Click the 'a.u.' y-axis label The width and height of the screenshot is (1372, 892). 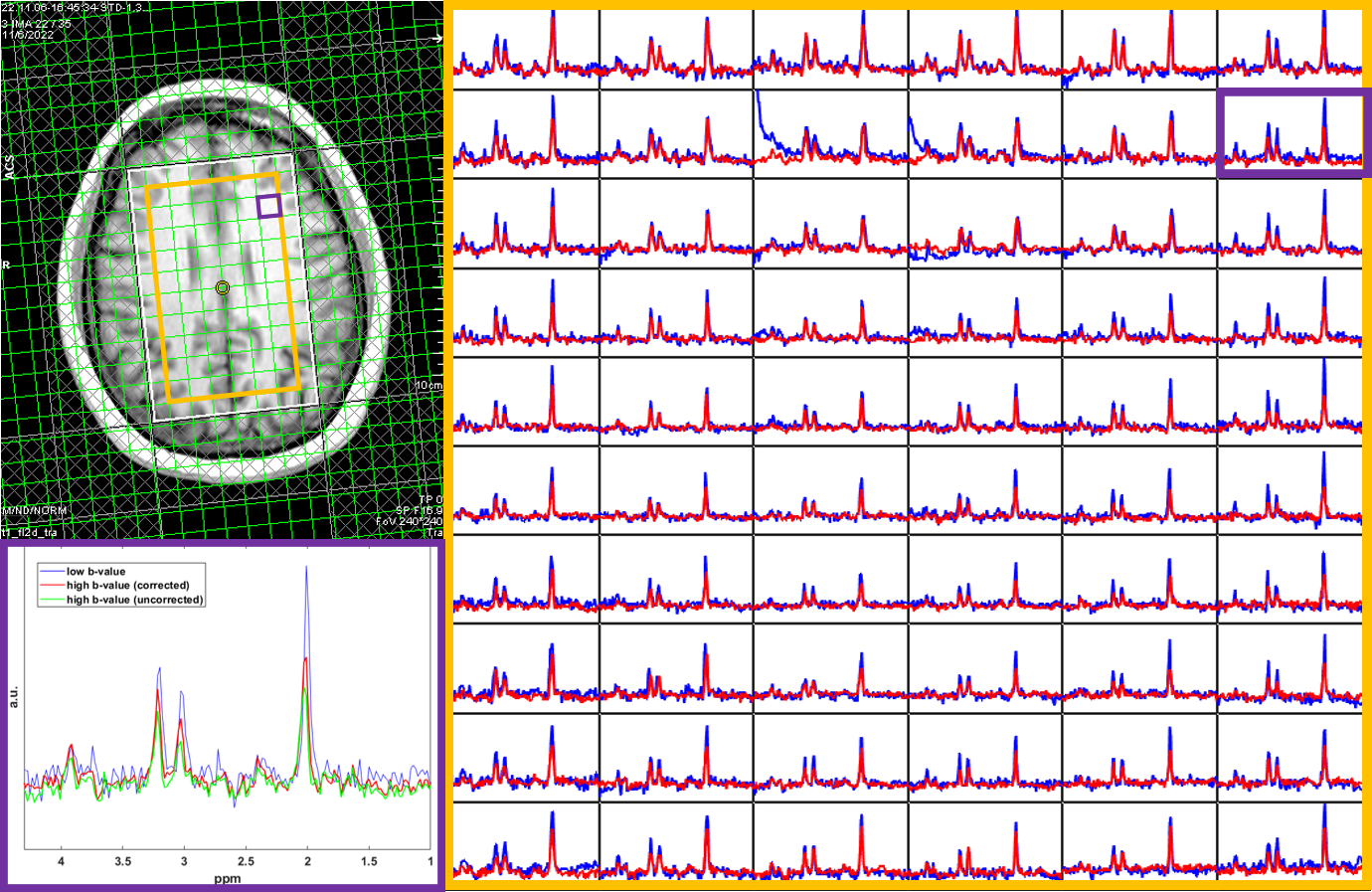coord(14,697)
